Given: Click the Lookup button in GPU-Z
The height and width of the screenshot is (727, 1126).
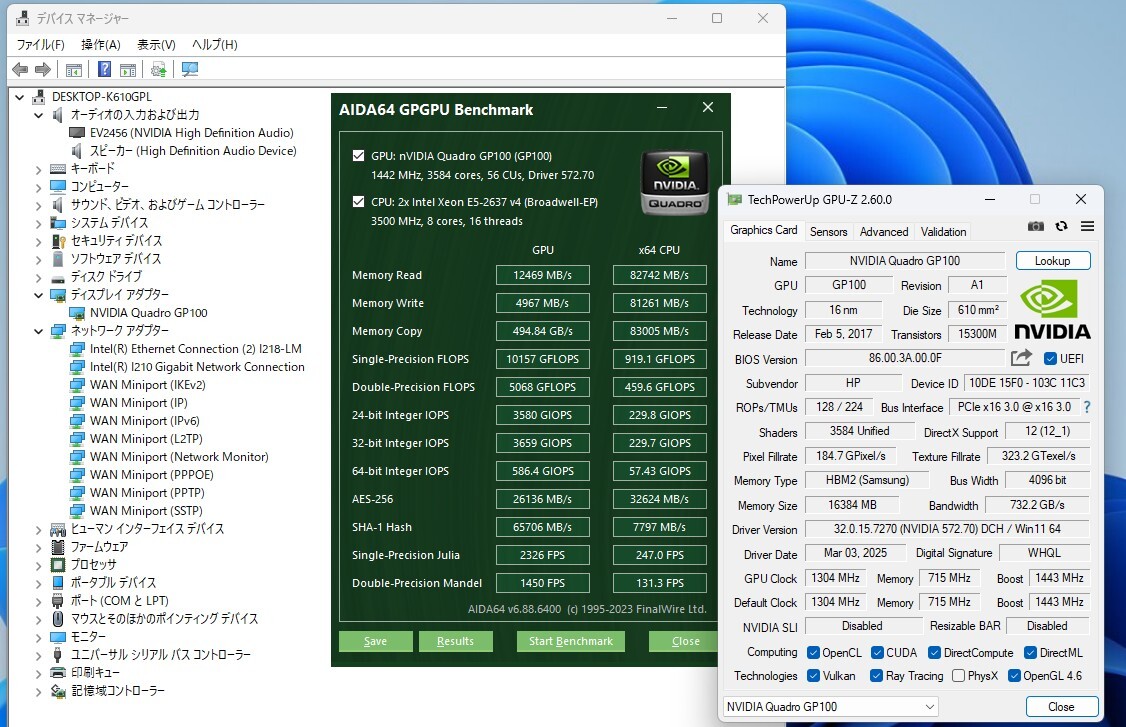Looking at the screenshot, I should (1053, 261).
